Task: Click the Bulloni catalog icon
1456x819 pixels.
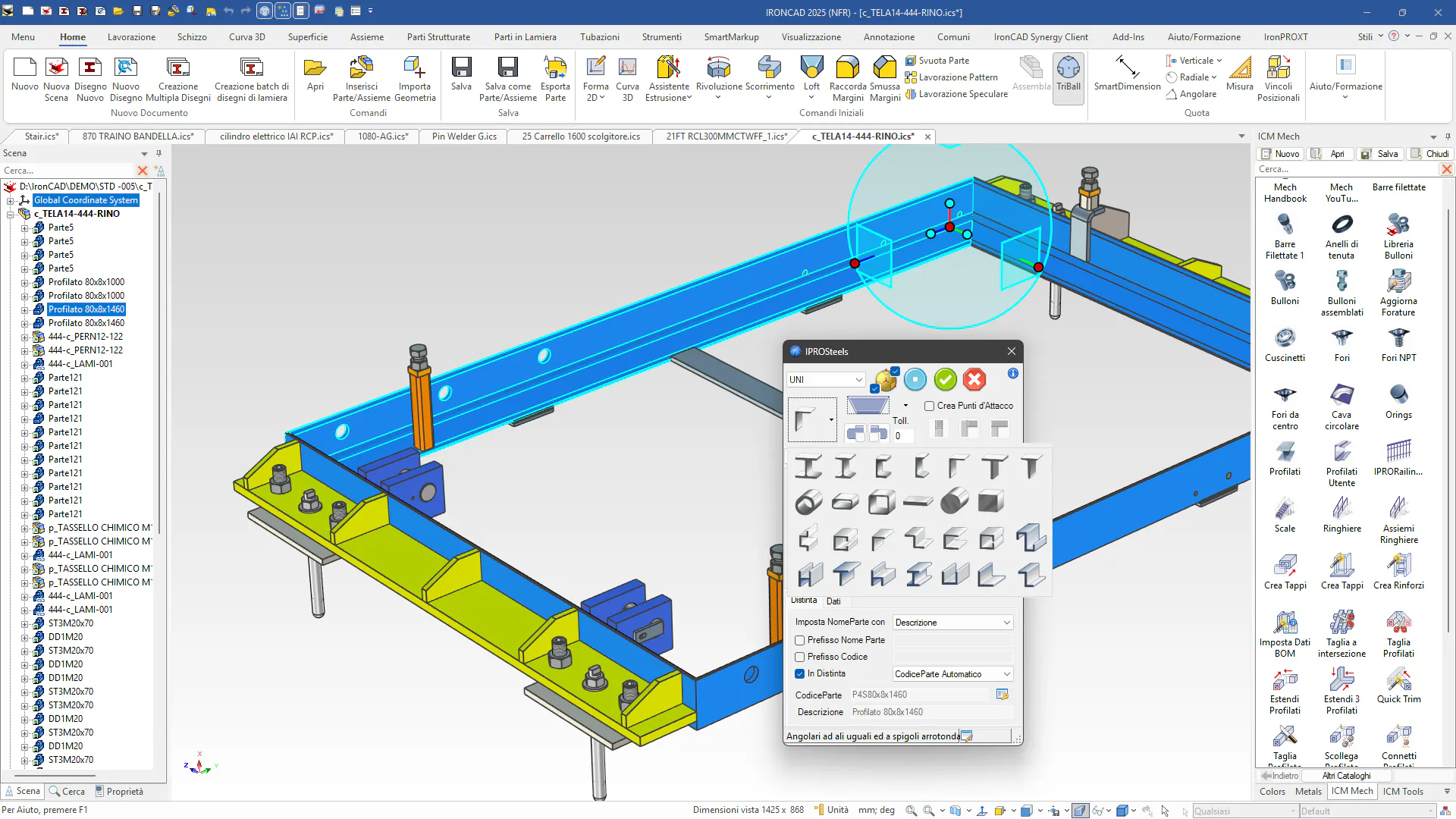Action: pyautogui.click(x=1285, y=282)
